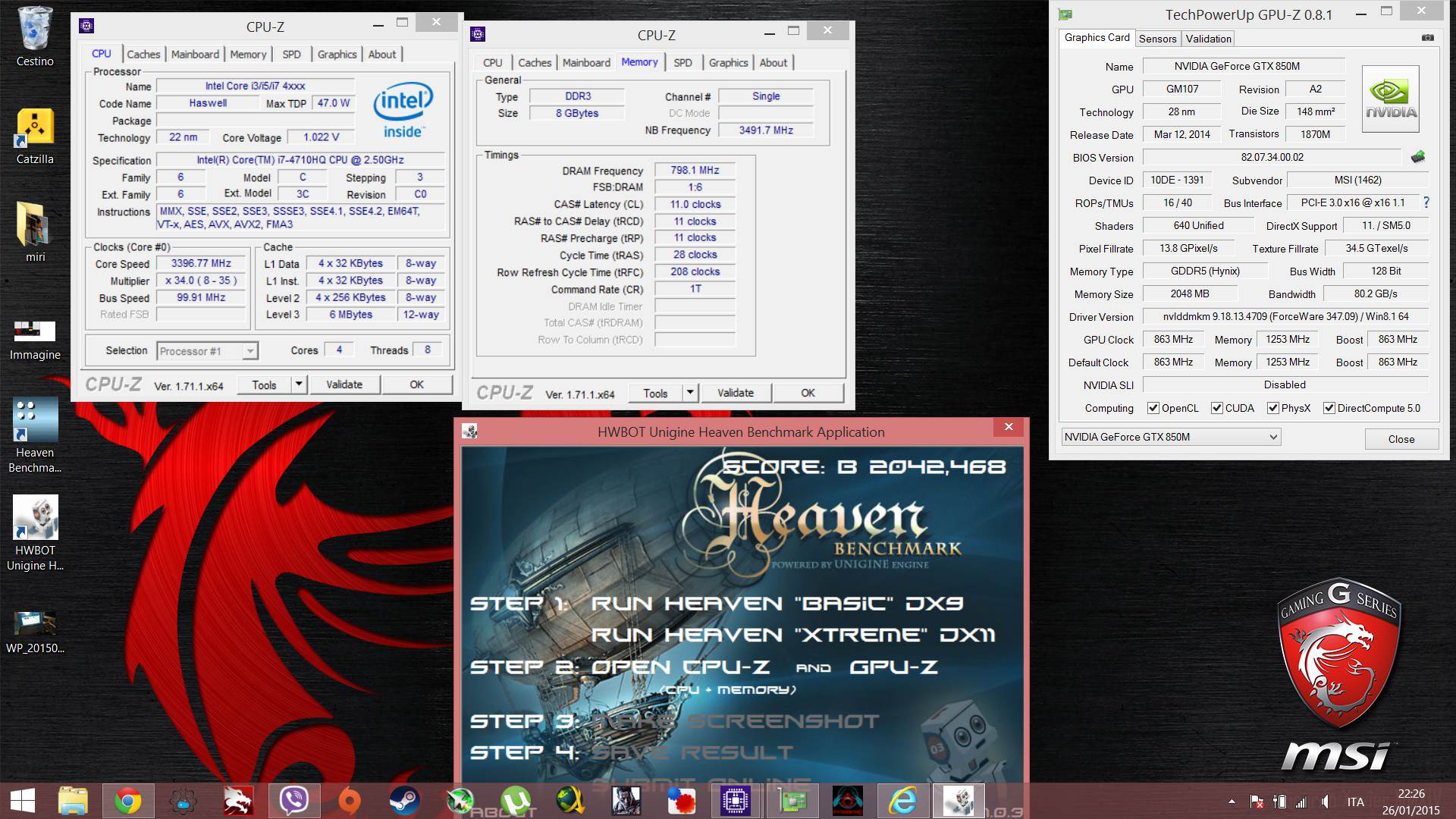Viewport: 1456px width, 819px height.
Task: Click ITA language indicator in tray
Action: 1356,802
